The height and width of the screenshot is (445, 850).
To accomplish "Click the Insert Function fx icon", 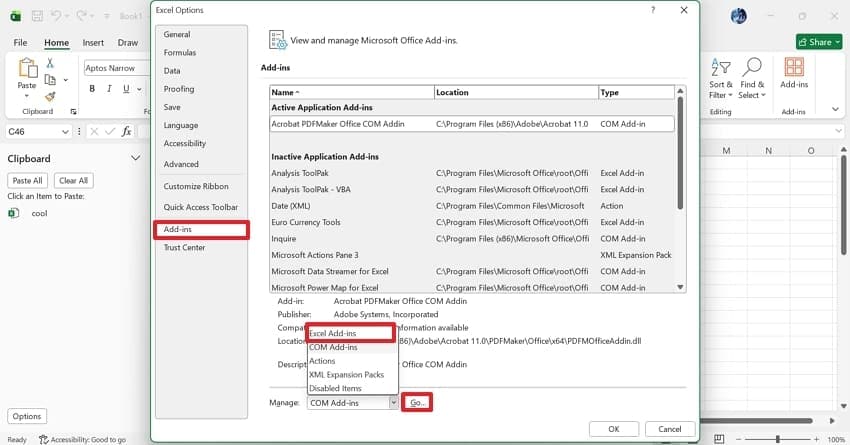I will point(126,131).
